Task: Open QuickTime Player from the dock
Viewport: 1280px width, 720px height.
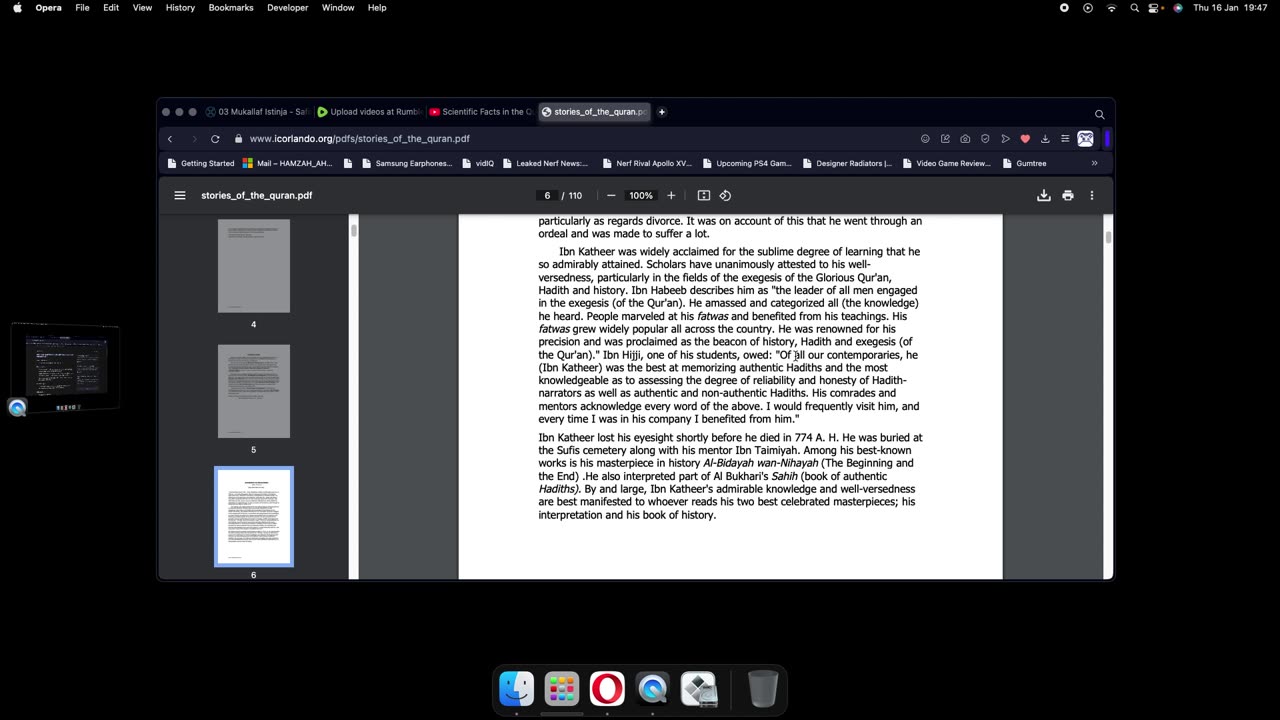Action: click(653, 689)
